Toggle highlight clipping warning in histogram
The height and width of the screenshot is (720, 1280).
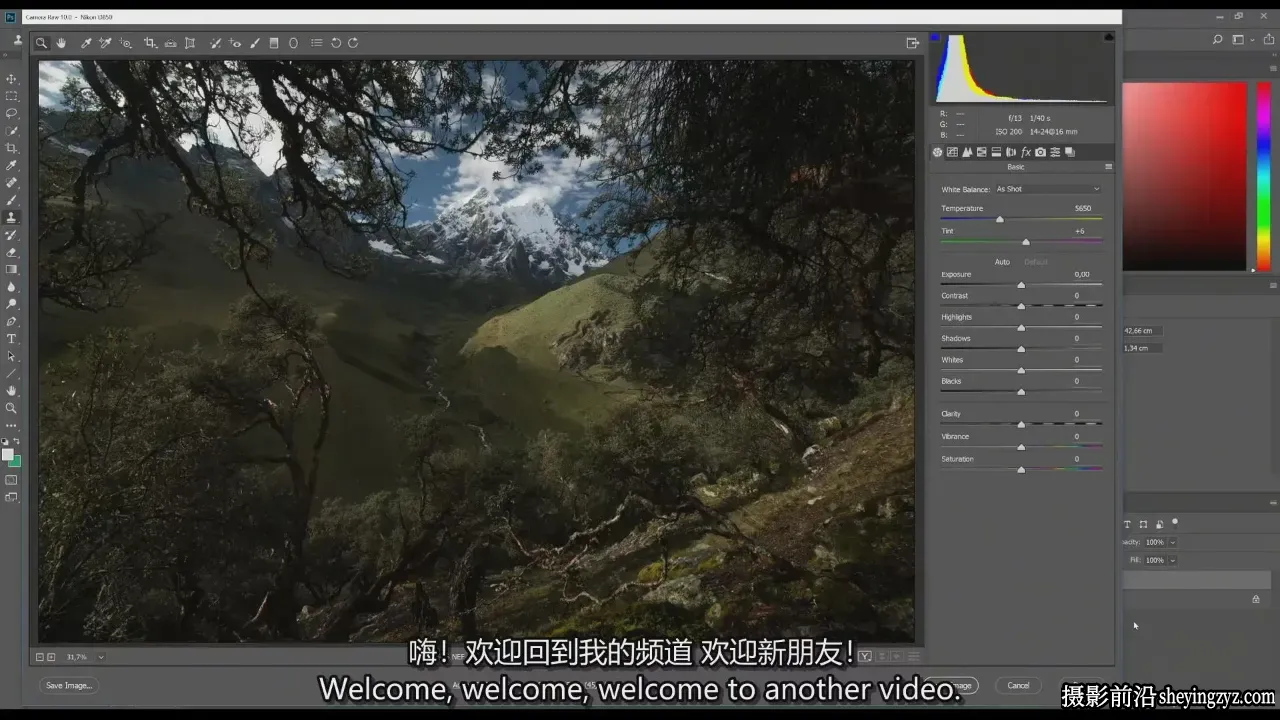1108,37
